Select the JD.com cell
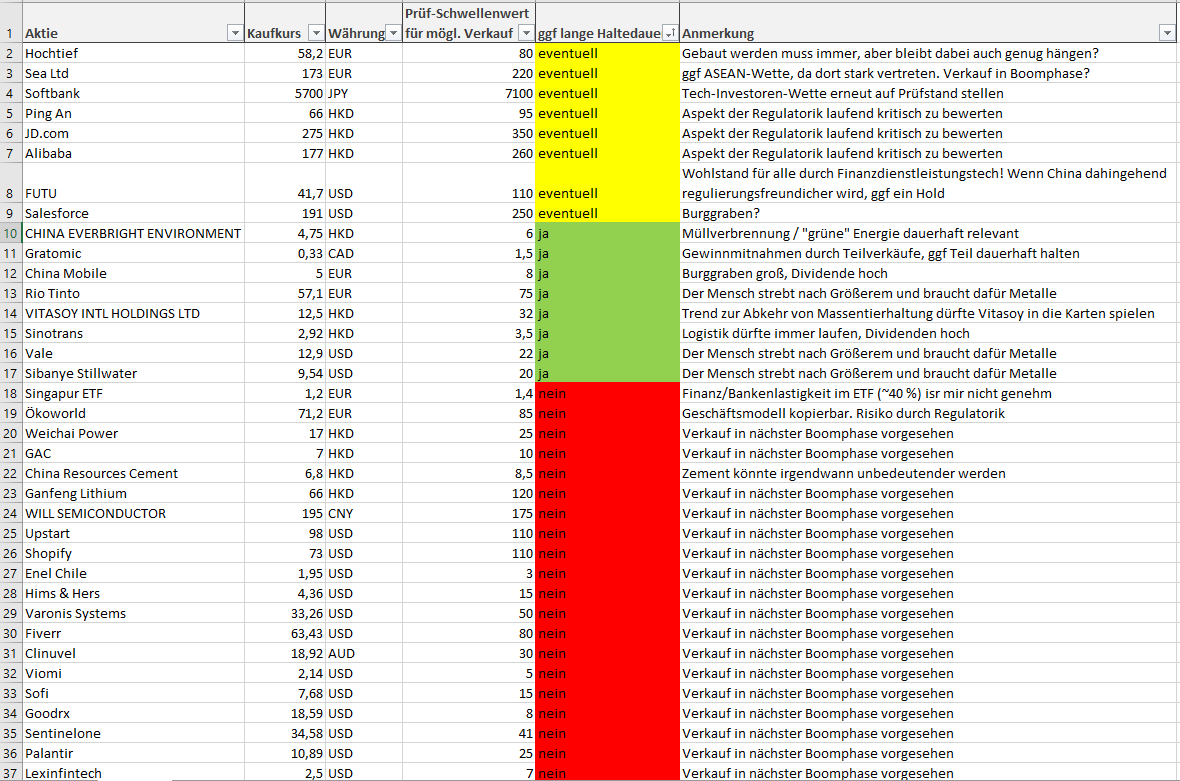1180x781 pixels. pos(133,133)
